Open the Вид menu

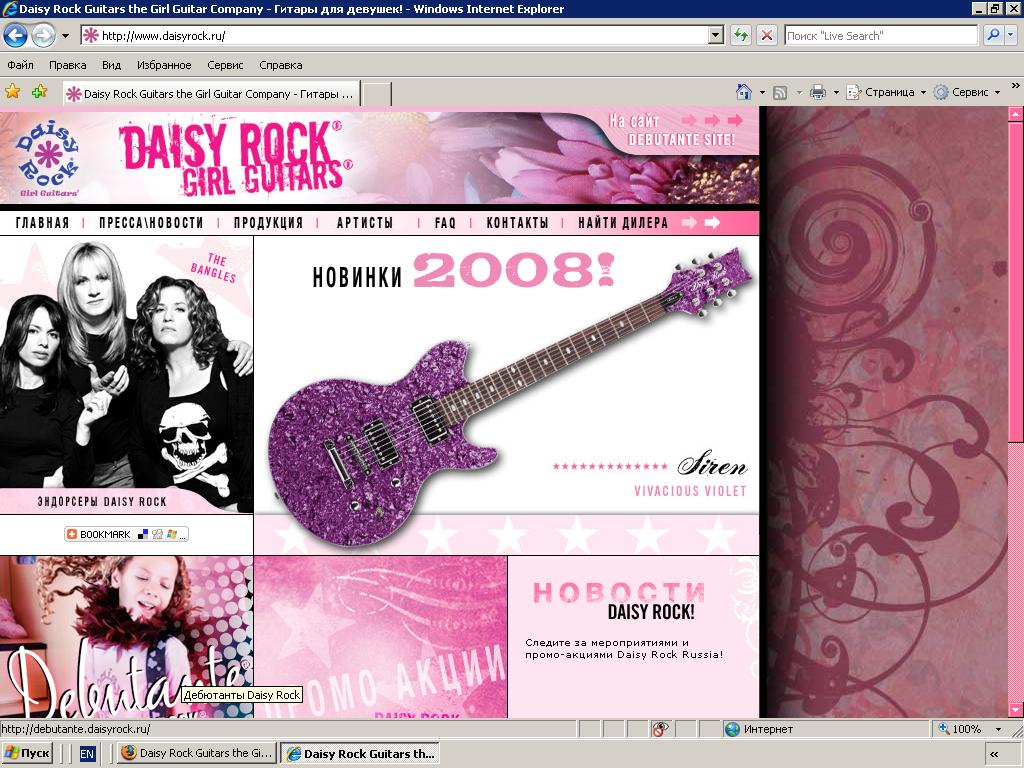(x=112, y=65)
